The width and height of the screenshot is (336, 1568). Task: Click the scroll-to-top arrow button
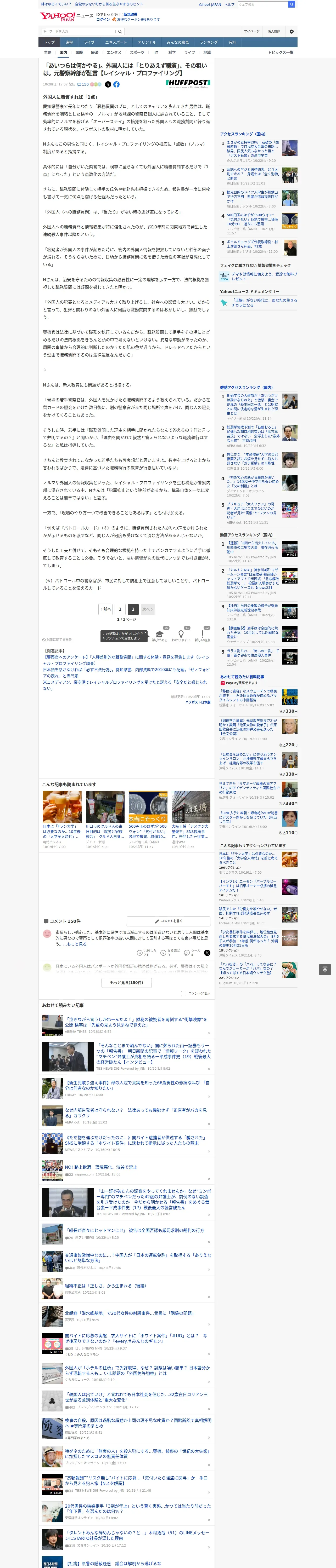tap(325, 970)
